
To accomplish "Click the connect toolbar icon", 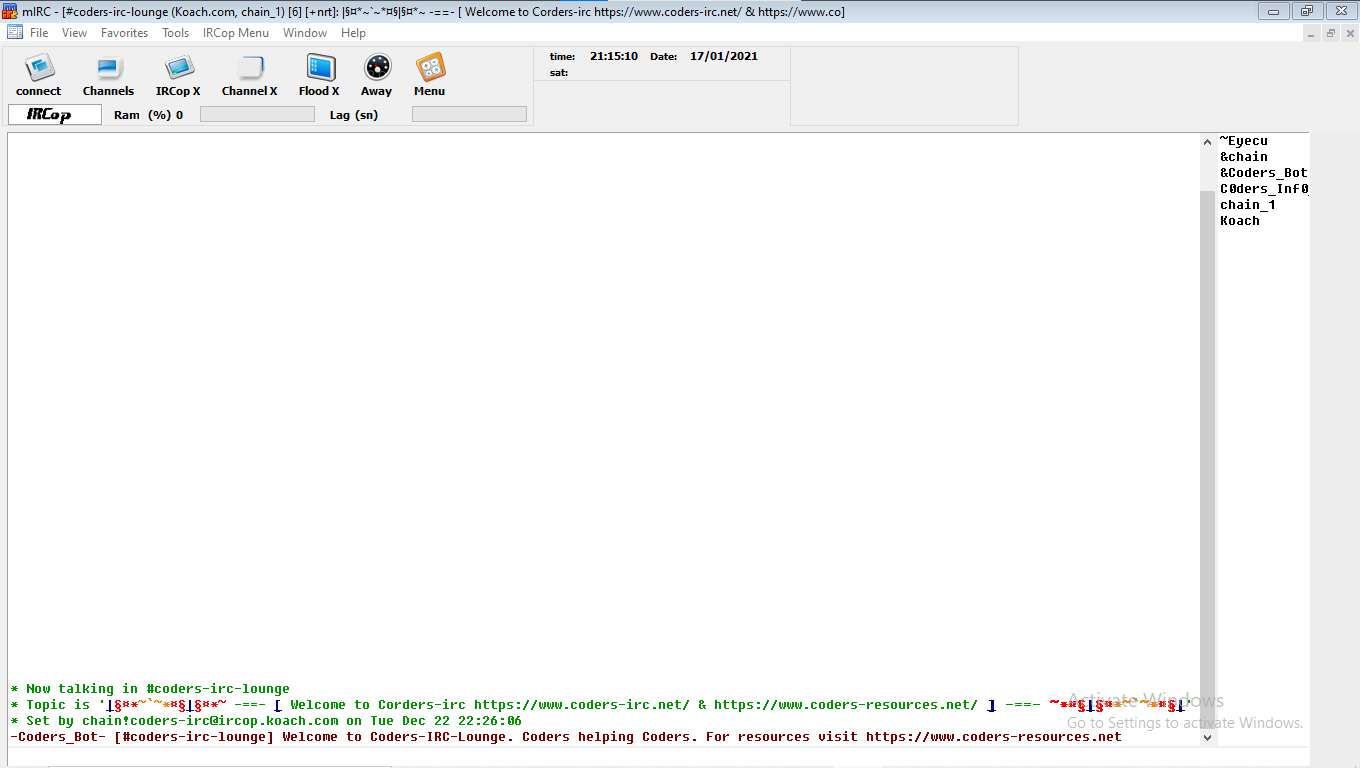I will click(x=39, y=68).
